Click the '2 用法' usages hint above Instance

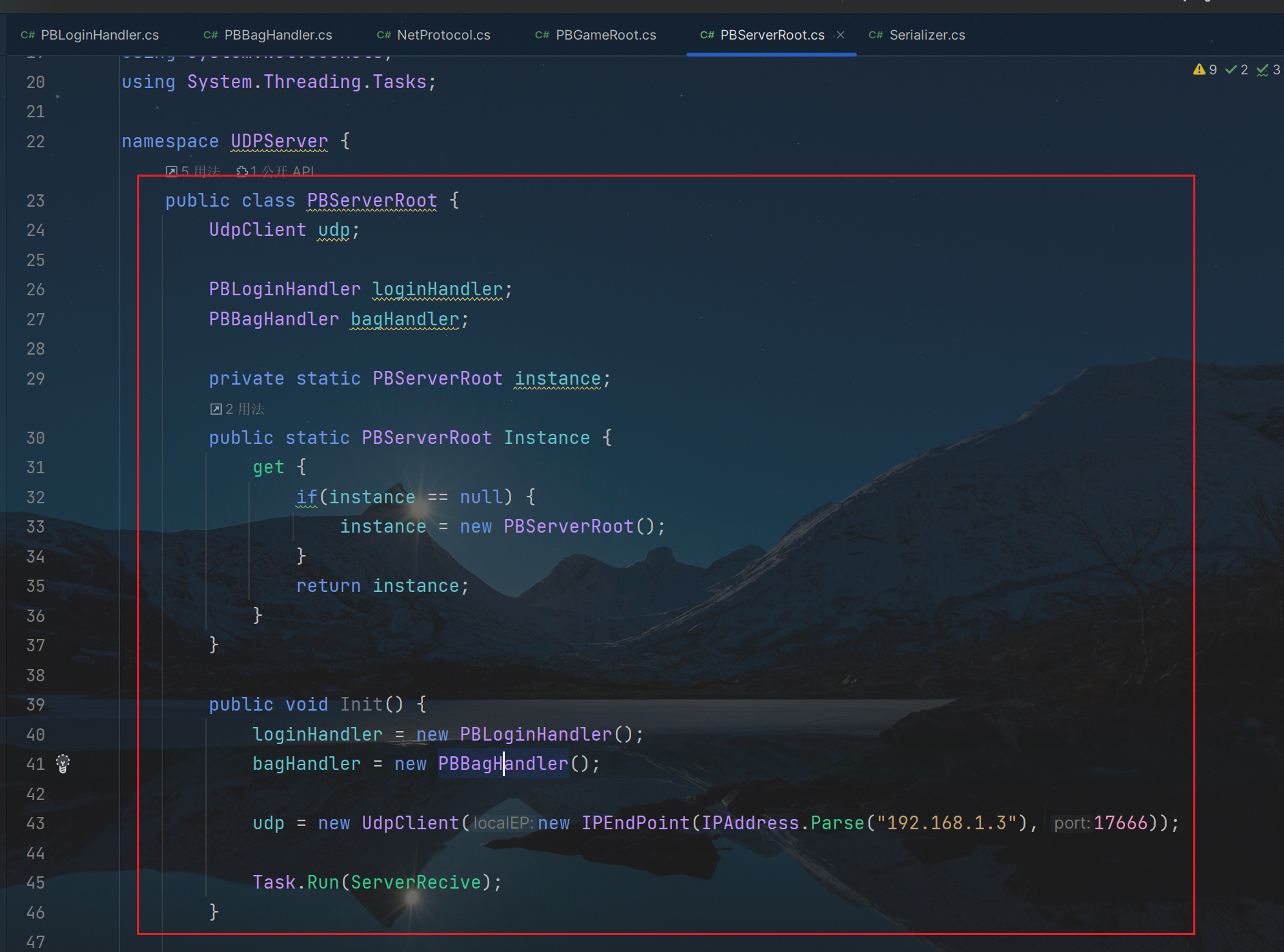[237, 409]
